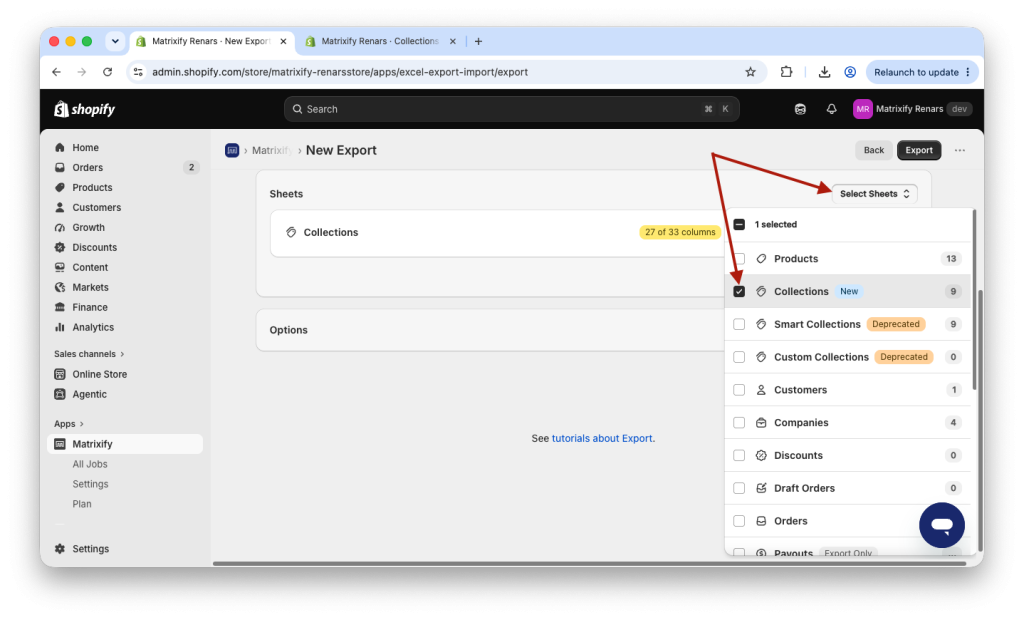Open the Home sidebar item
1024x620 pixels.
(x=85, y=148)
